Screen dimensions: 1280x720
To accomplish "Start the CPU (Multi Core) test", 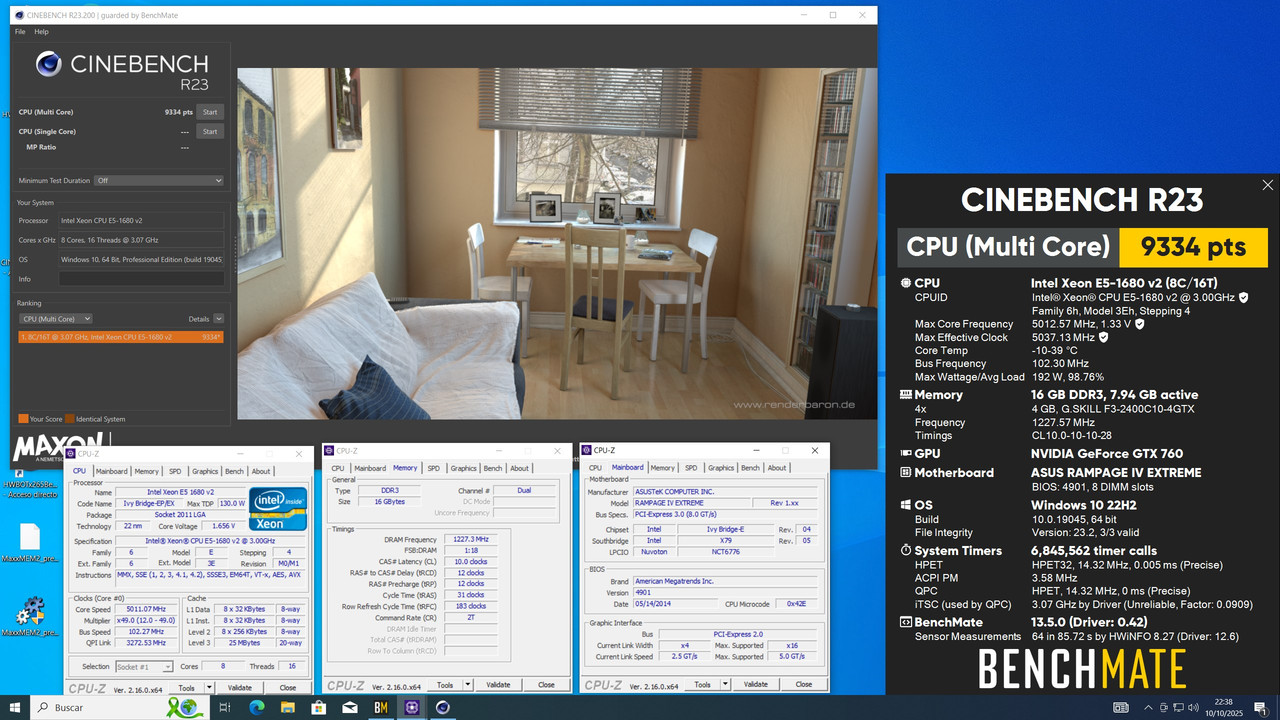I will (x=210, y=112).
